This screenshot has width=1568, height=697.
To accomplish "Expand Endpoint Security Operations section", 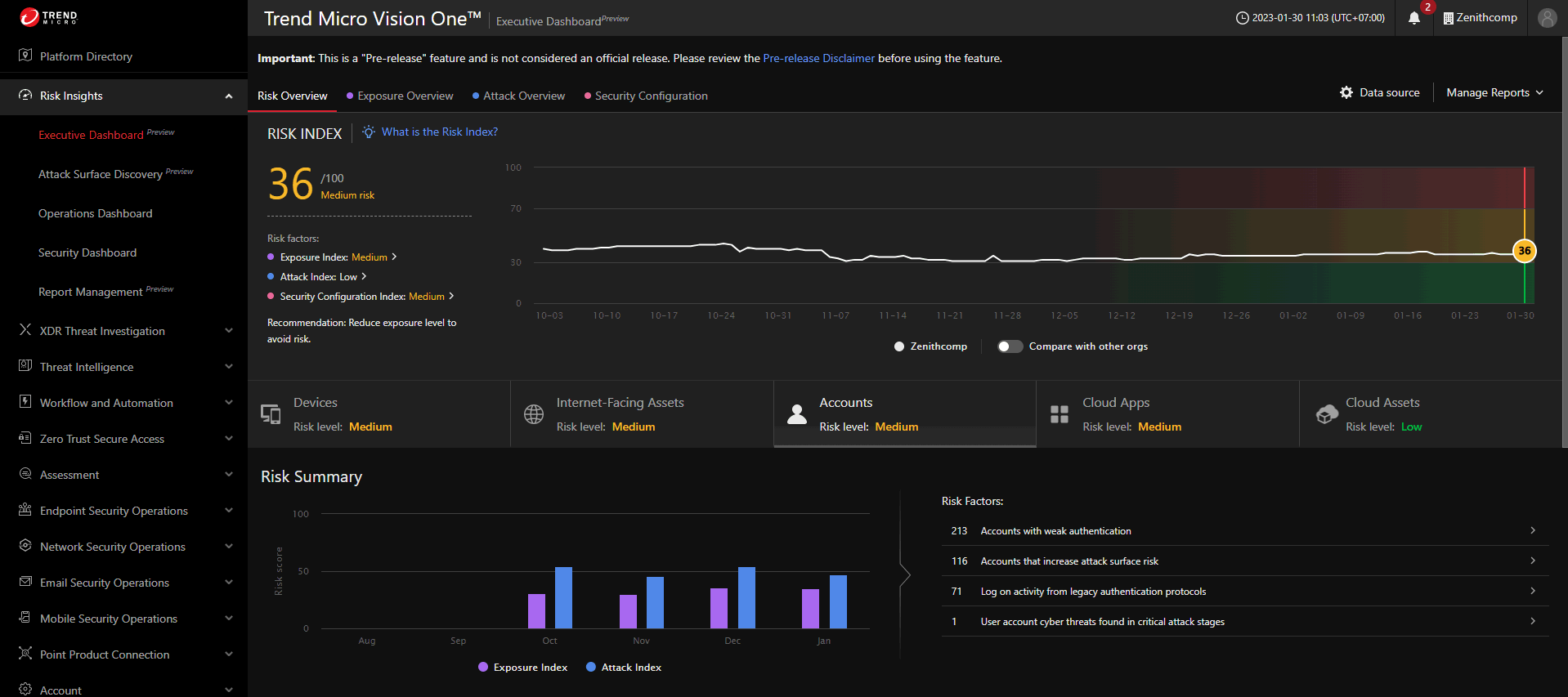I will [x=229, y=510].
